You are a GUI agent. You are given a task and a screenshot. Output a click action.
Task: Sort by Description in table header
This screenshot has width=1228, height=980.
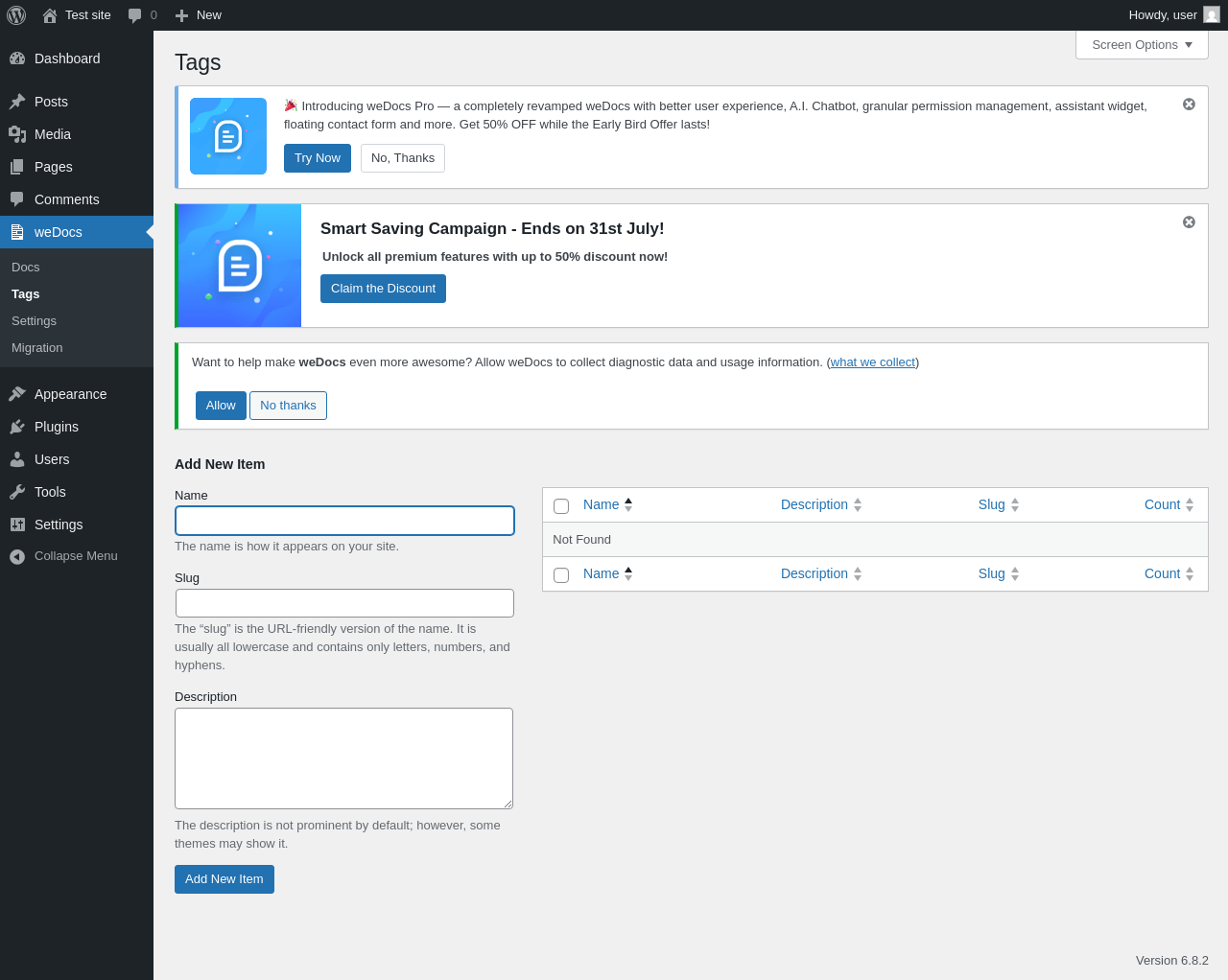[821, 504]
